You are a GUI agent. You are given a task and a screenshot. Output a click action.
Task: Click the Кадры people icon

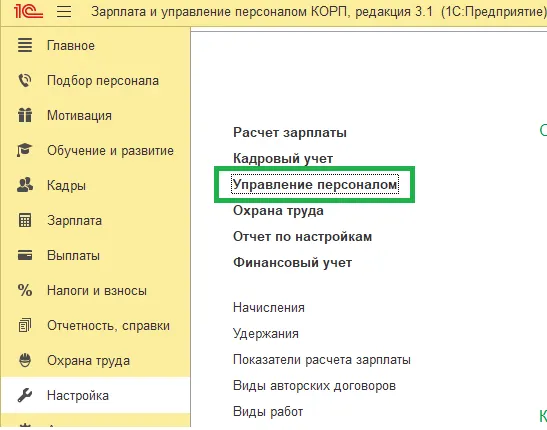(25, 185)
